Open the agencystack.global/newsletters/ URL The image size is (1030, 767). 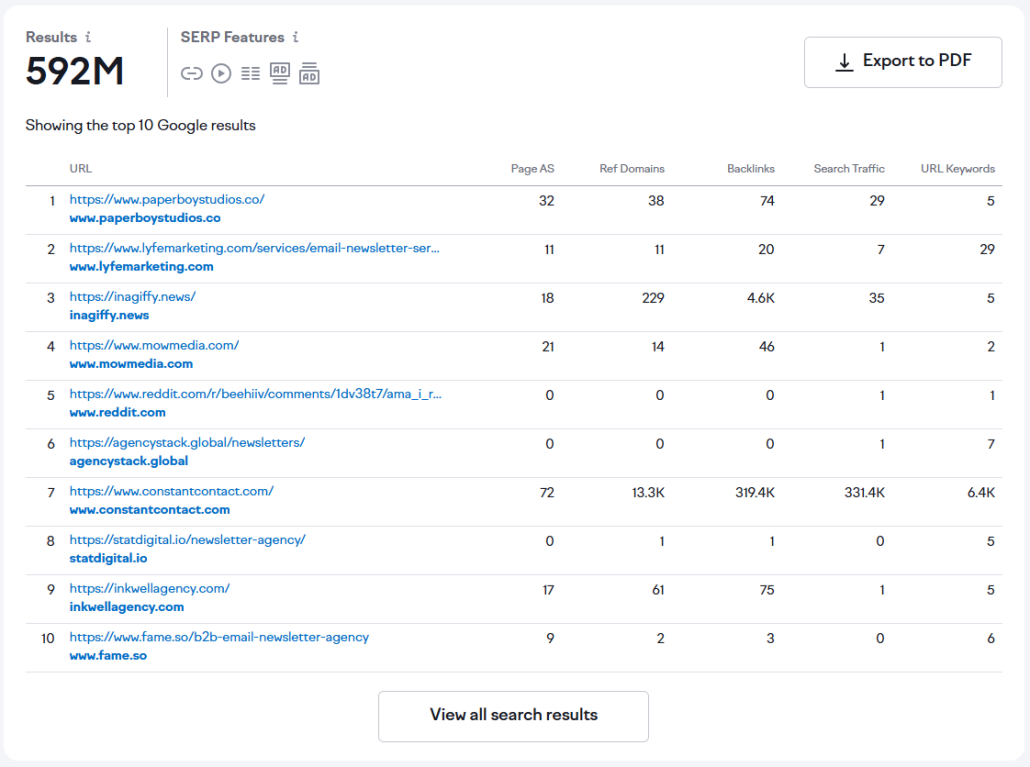click(187, 443)
